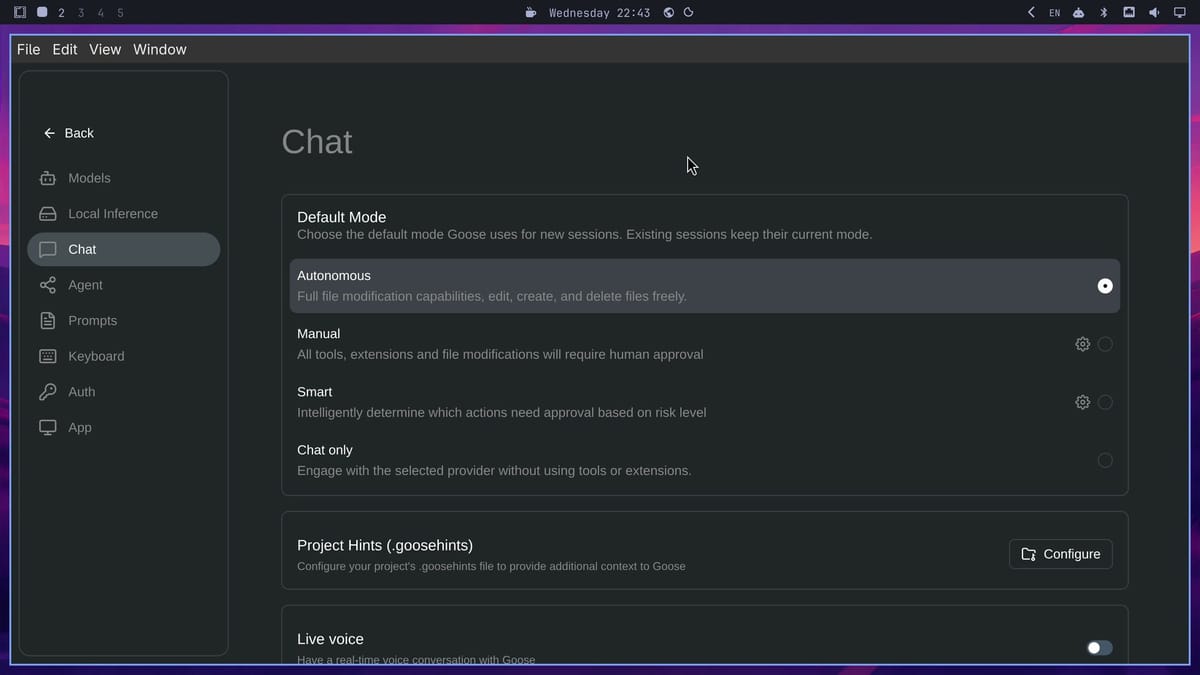Click the Prompts document icon
Viewport: 1200px width, 675px height.
click(48, 321)
